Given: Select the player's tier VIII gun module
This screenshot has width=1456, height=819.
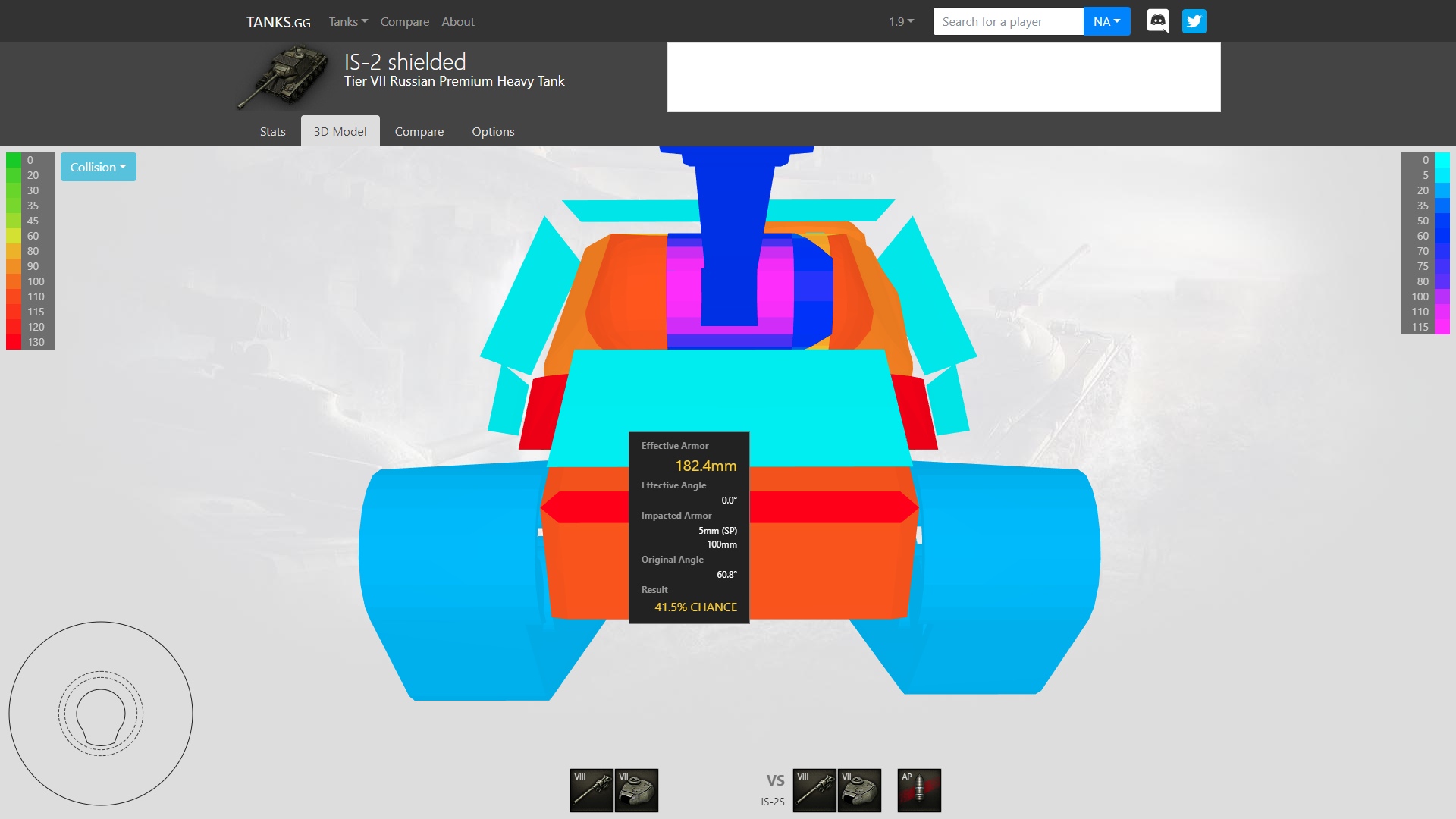Looking at the screenshot, I should coord(591,790).
